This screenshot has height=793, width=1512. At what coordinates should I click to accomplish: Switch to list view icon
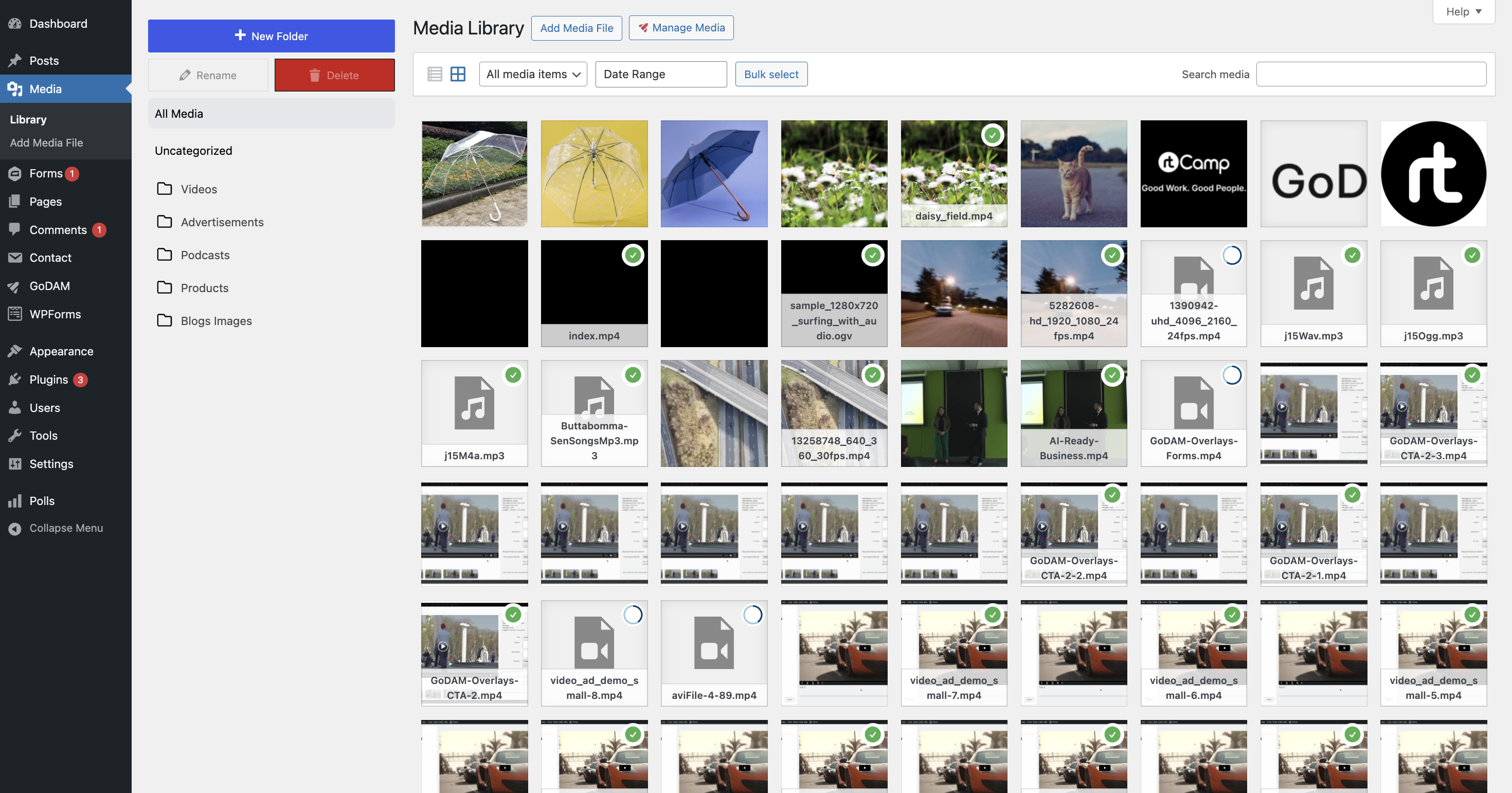point(435,74)
